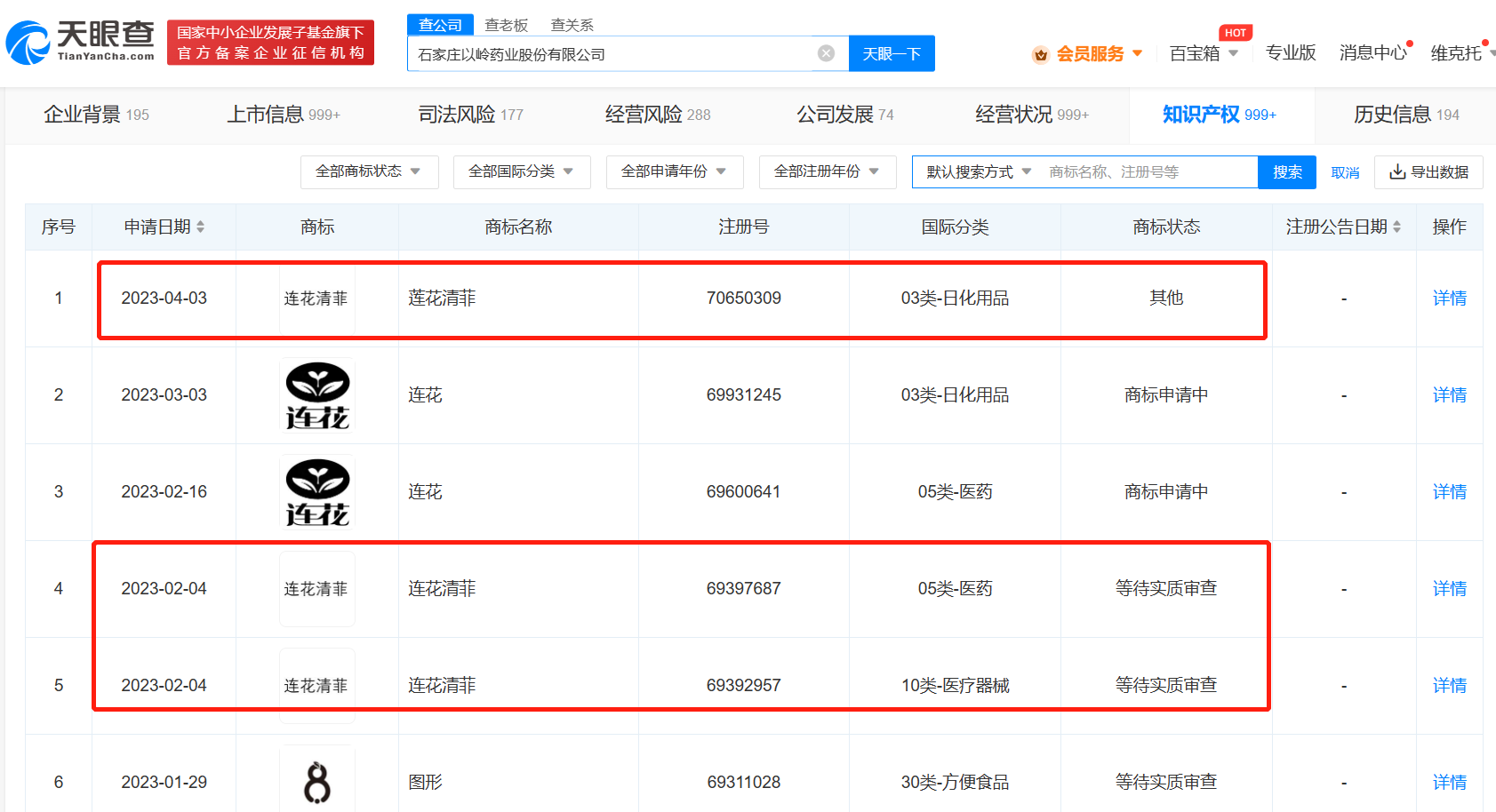The height and width of the screenshot is (812, 1496).
Task: Open the 上市信息 tab
Action: [284, 115]
